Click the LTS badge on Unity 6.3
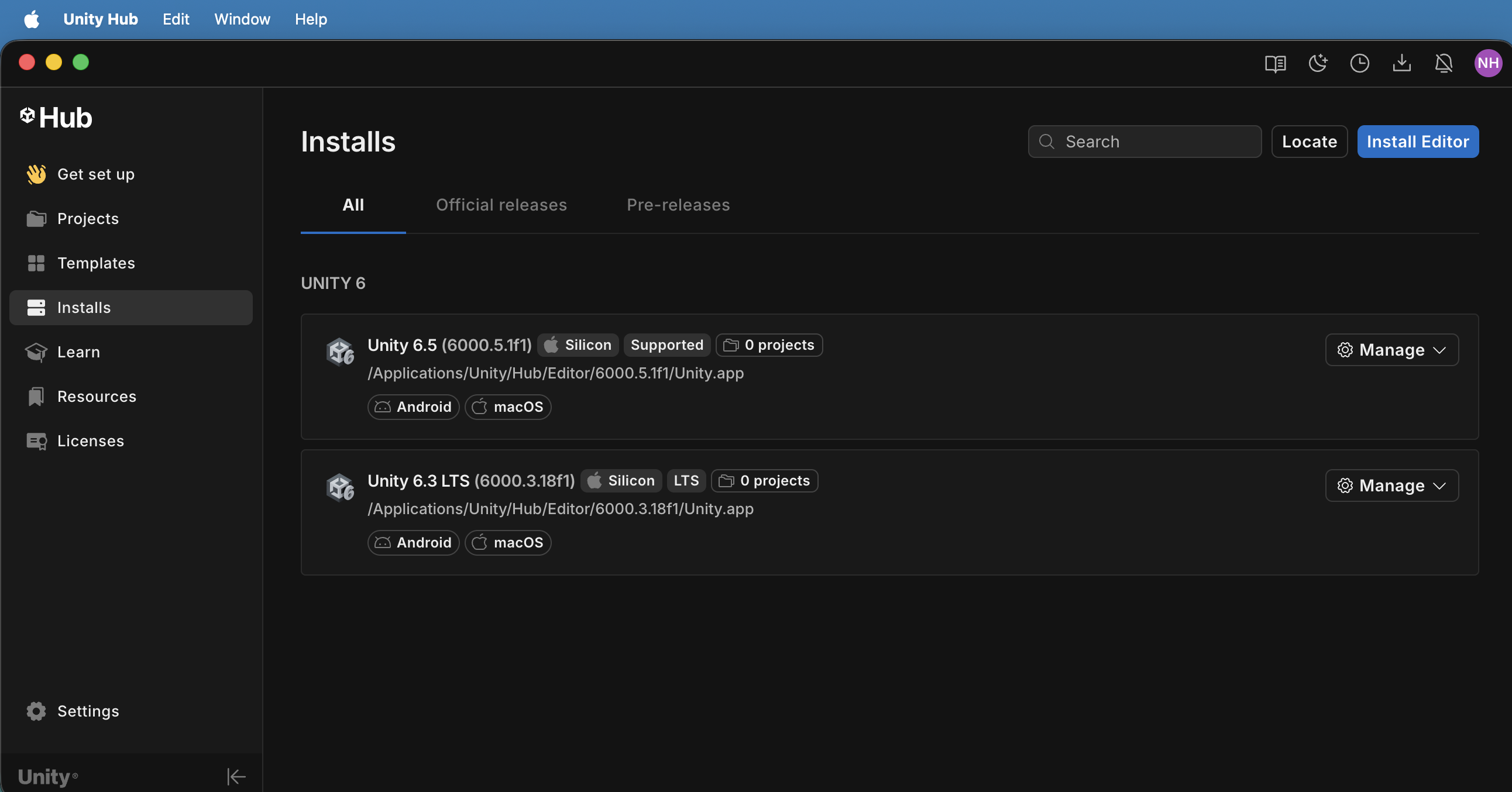 (686, 480)
